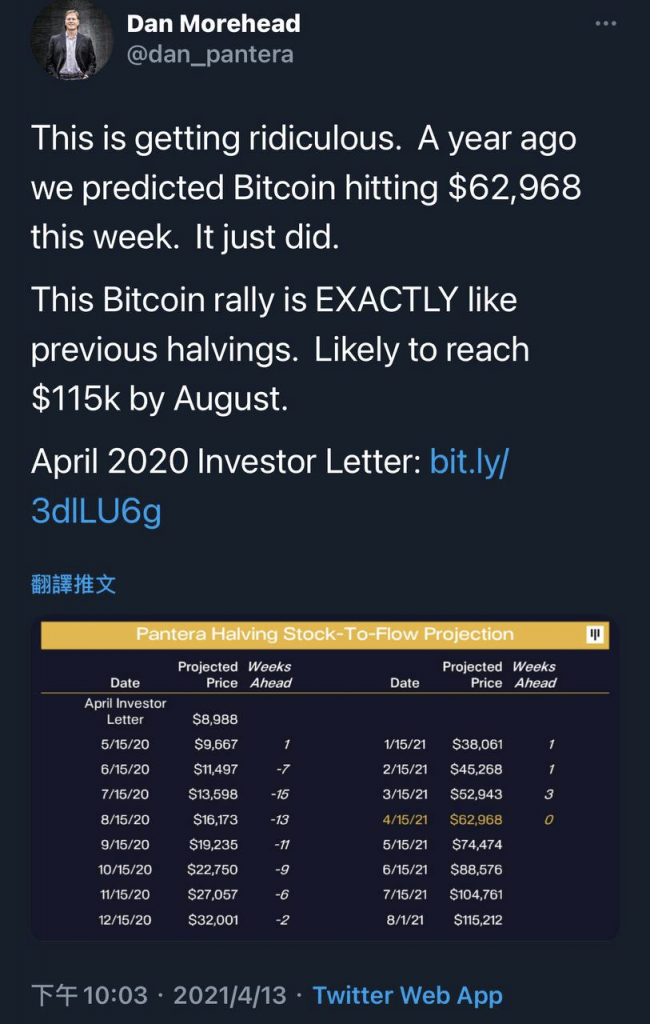650x1024 pixels.
Task: Open the @dan_pantera handle
Action: pos(210,54)
